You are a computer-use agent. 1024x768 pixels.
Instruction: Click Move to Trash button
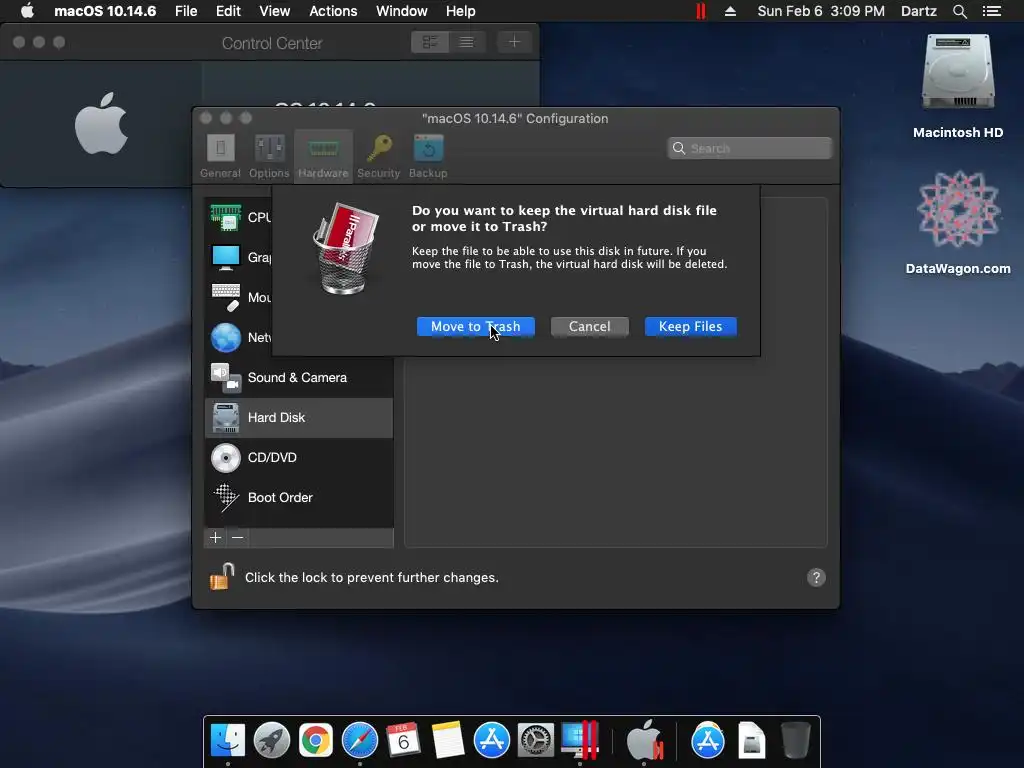click(x=475, y=327)
